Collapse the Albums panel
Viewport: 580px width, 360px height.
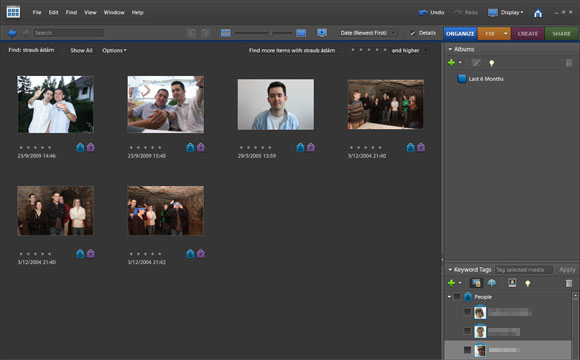pos(450,49)
